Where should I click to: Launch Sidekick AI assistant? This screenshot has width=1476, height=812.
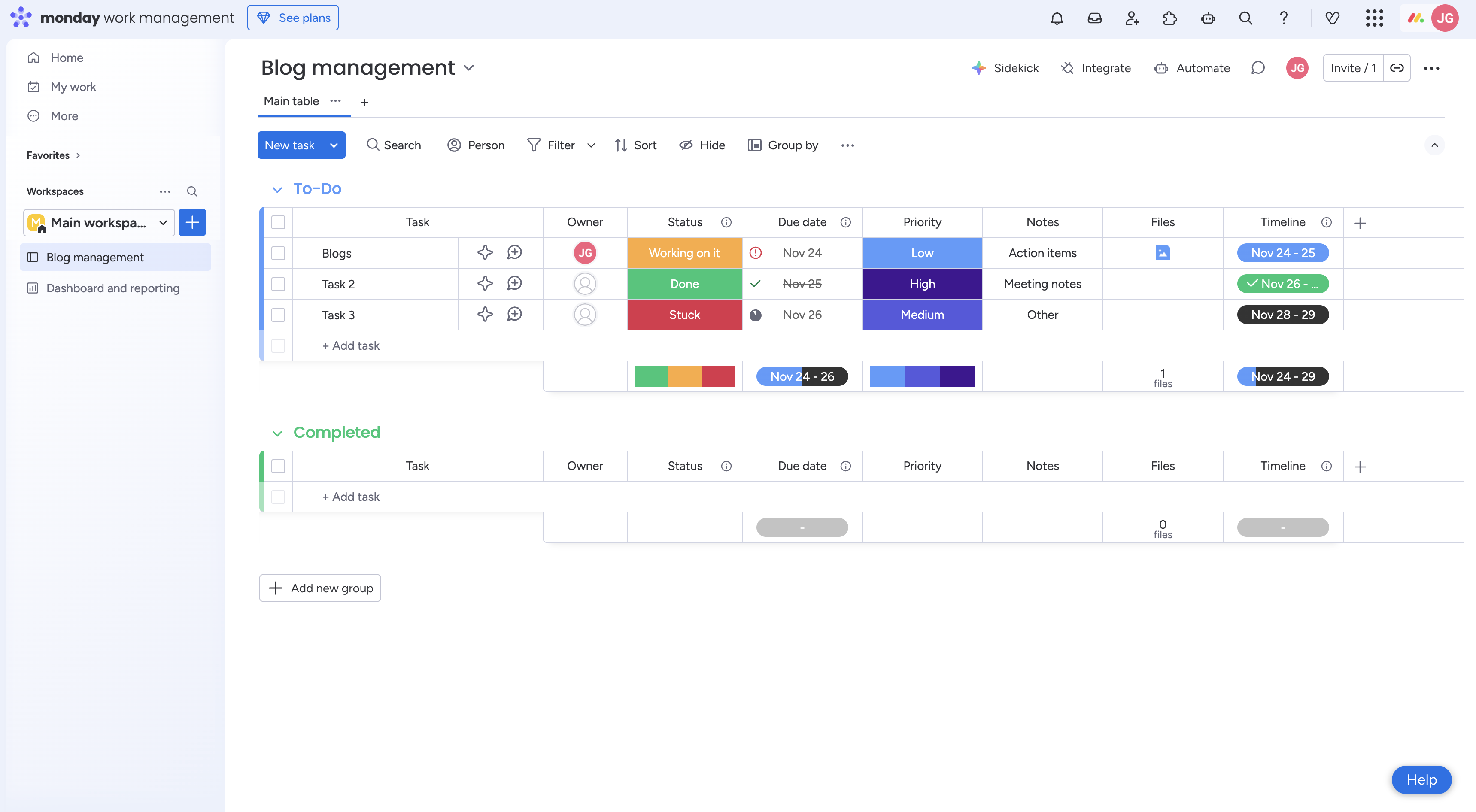[x=1006, y=67]
